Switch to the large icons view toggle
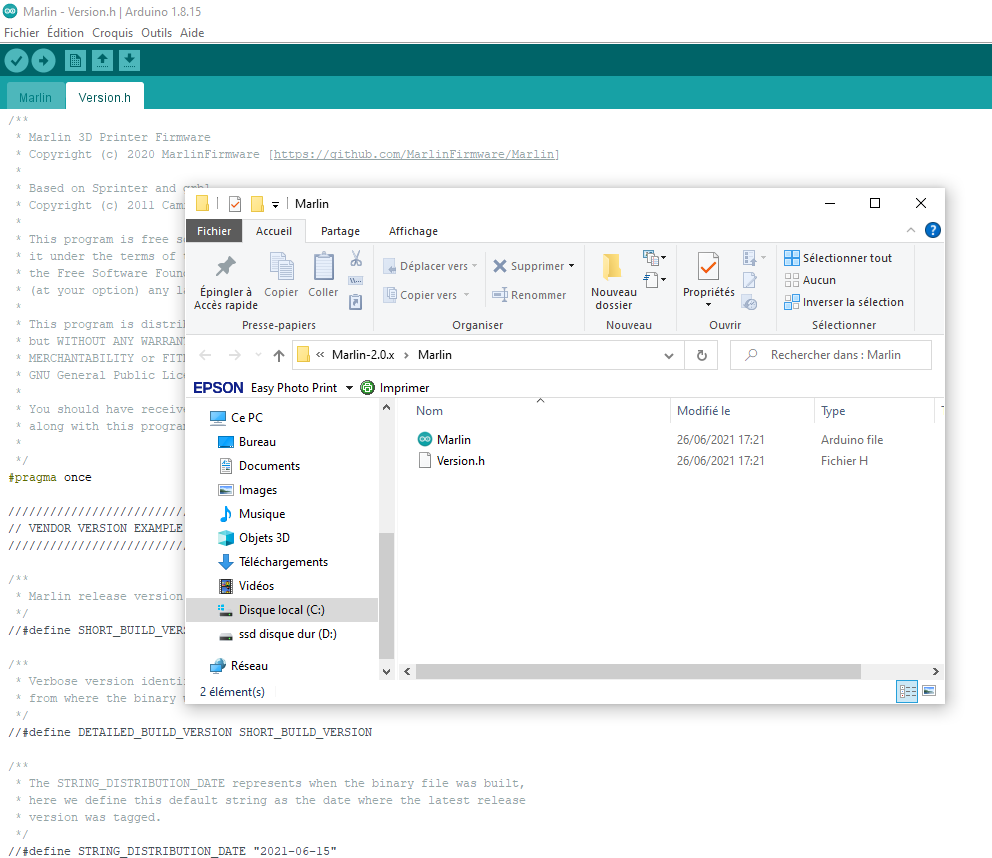The width and height of the screenshot is (992, 858). point(929,691)
